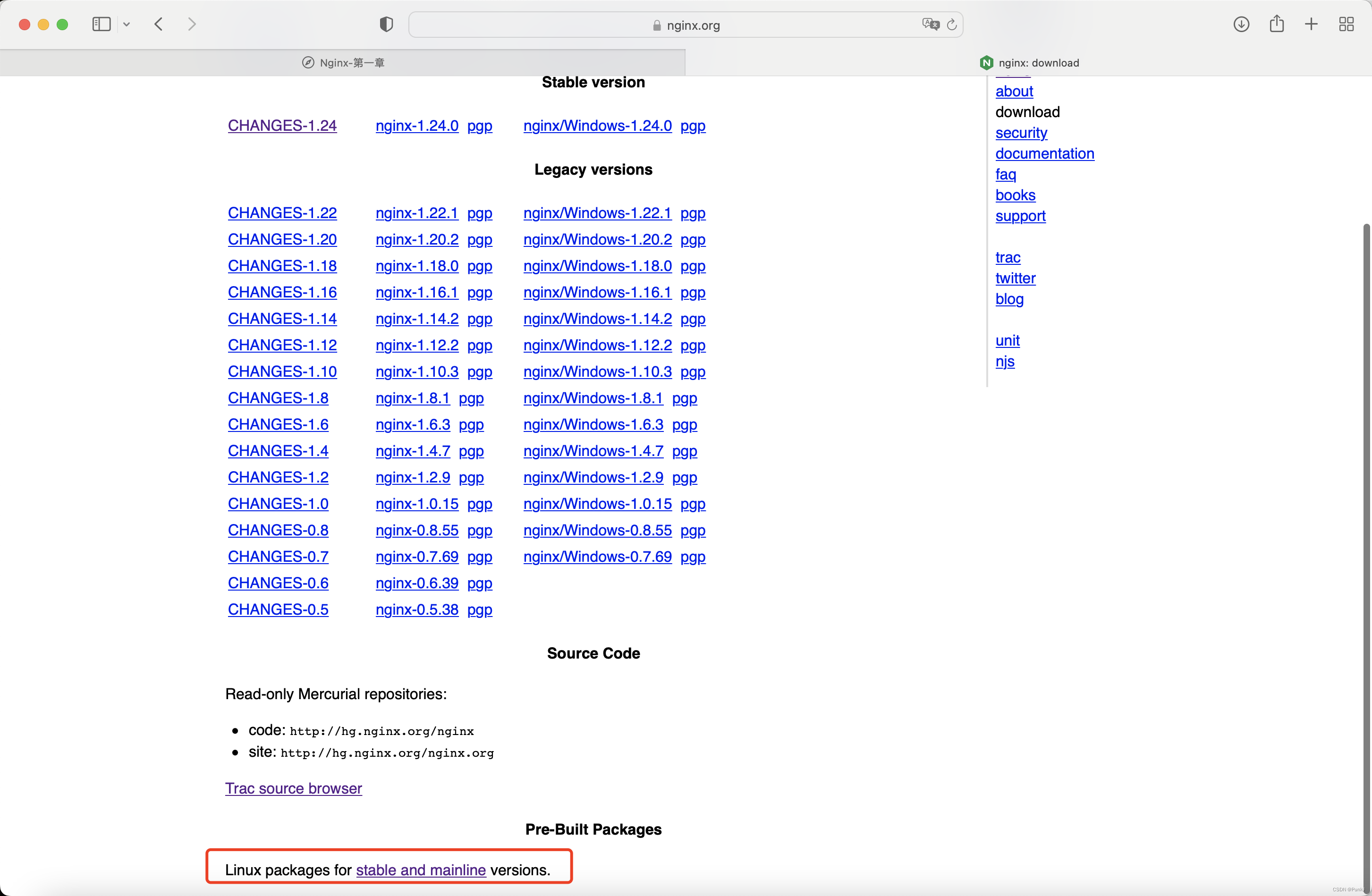1372x896 pixels.
Task: Click the nginx/Windows-1.18.0 download link
Action: click(597, 266)
